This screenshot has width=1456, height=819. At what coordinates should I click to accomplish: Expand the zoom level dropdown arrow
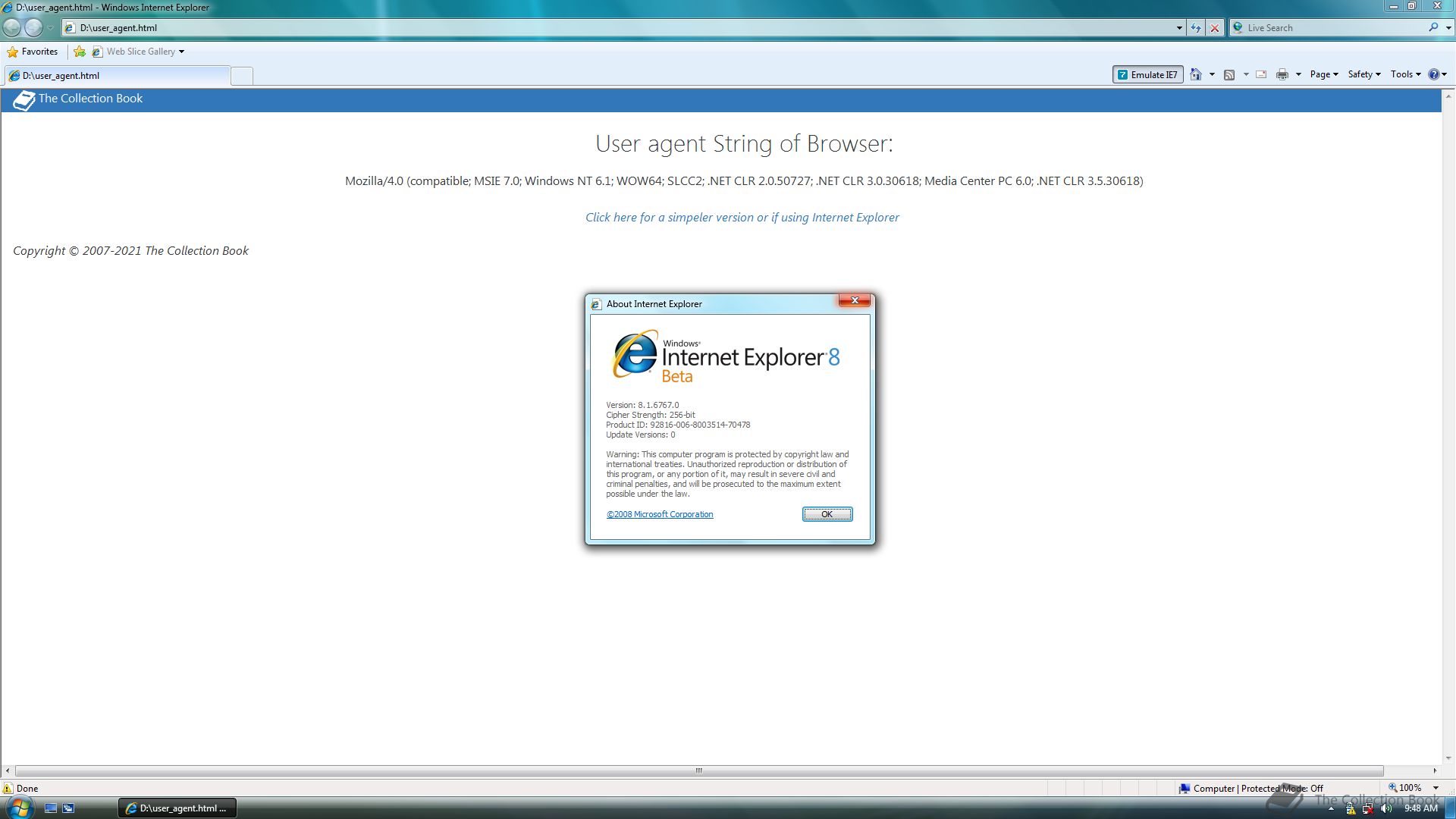1436,789
